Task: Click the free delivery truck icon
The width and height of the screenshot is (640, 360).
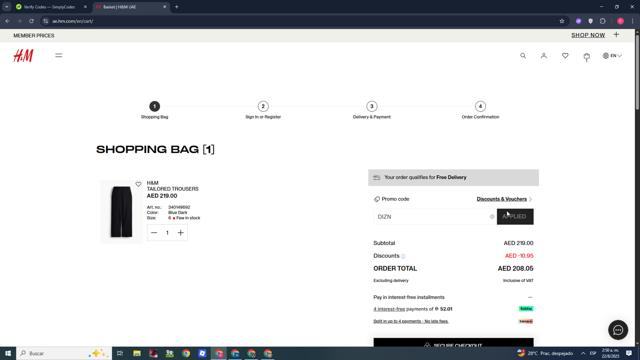Action: click(377, 178)
